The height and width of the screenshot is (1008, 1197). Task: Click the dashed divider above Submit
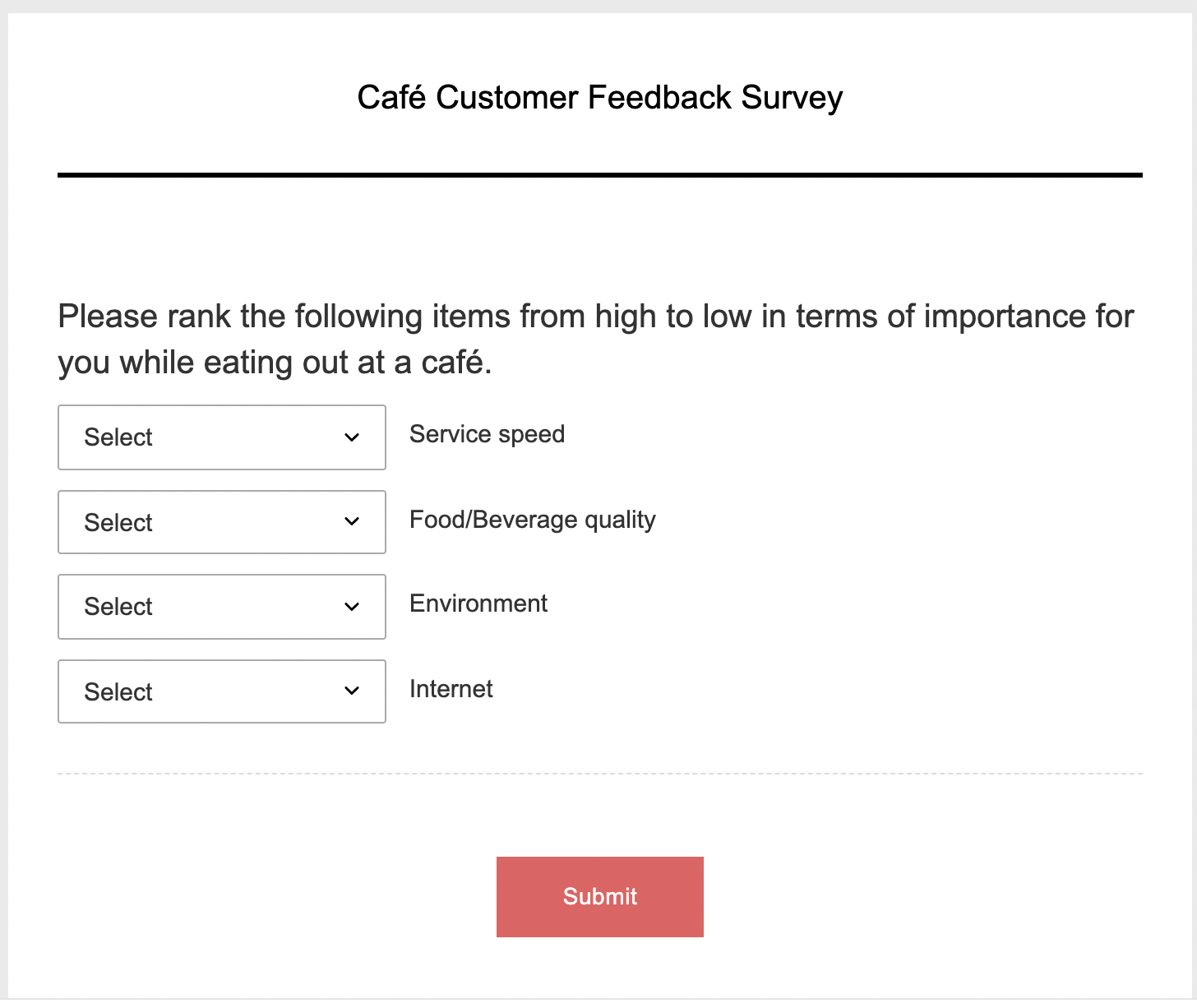coord(599,774)
